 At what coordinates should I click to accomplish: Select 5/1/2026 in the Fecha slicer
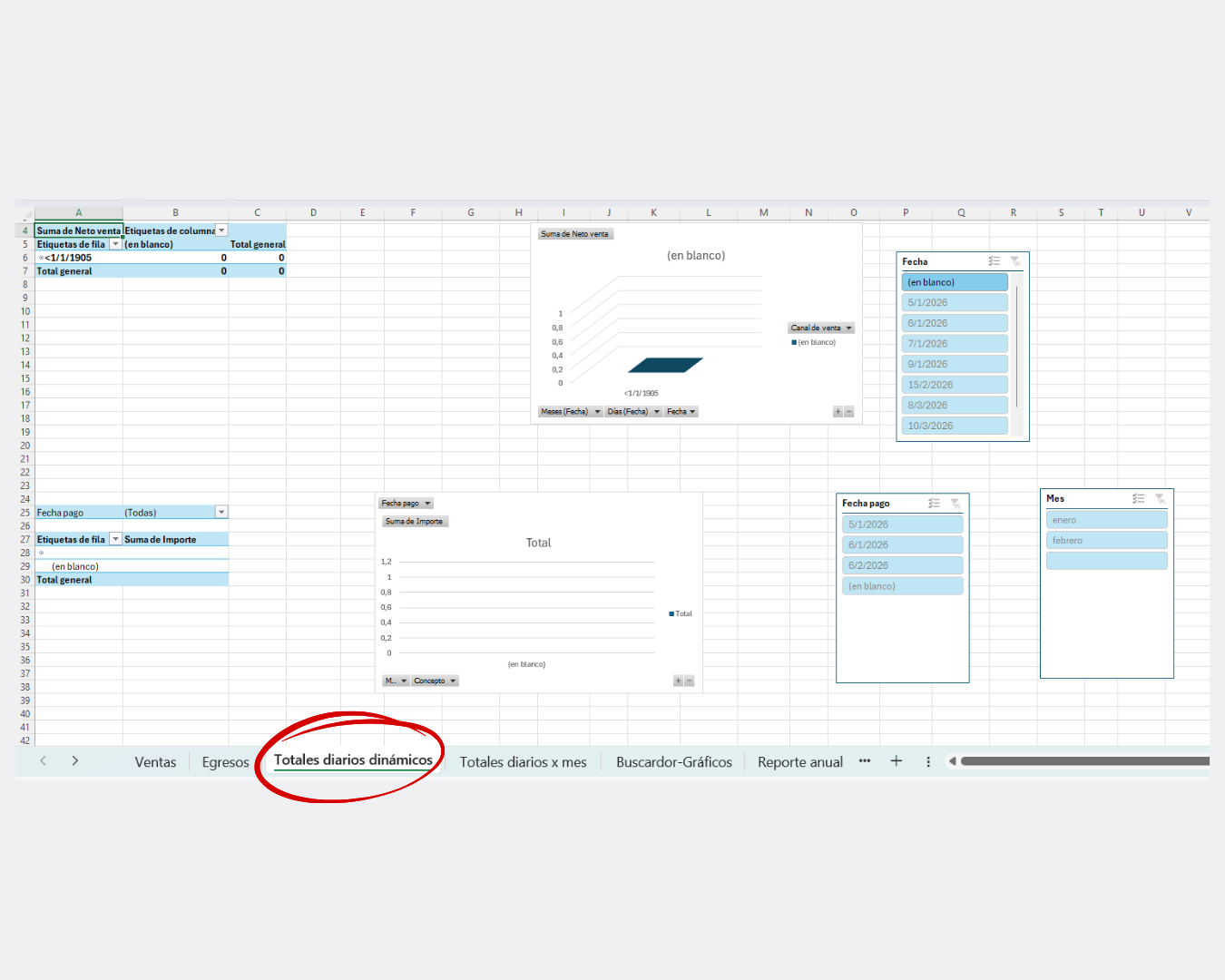coord(955,303)
